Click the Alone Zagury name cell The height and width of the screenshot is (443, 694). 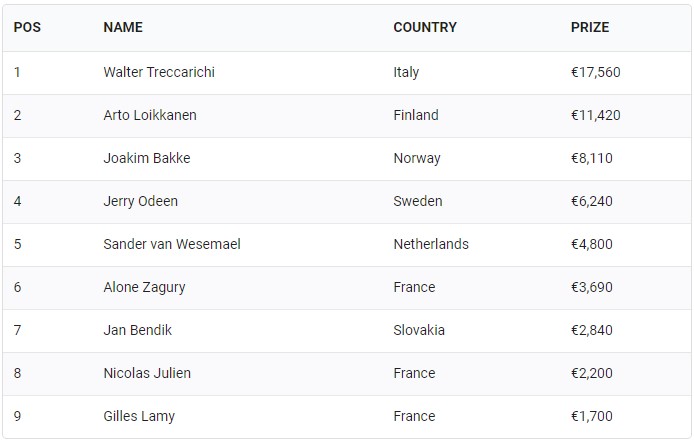tap(144, 288)
